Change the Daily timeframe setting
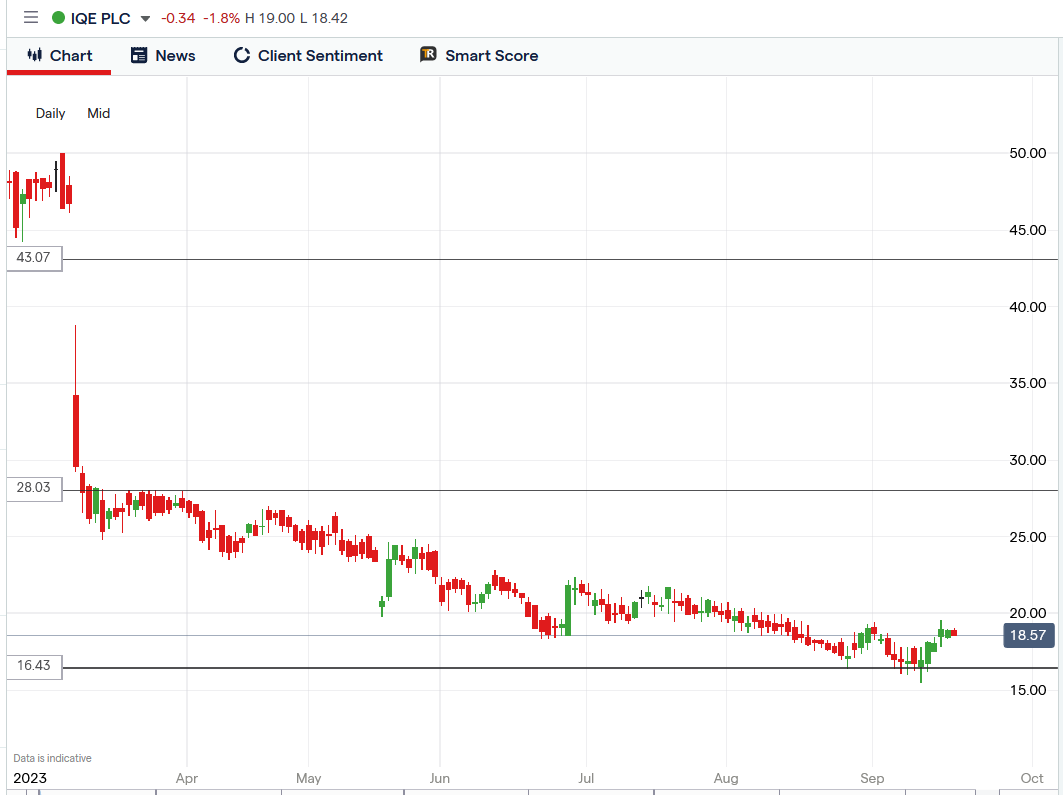 pos(50,113)
